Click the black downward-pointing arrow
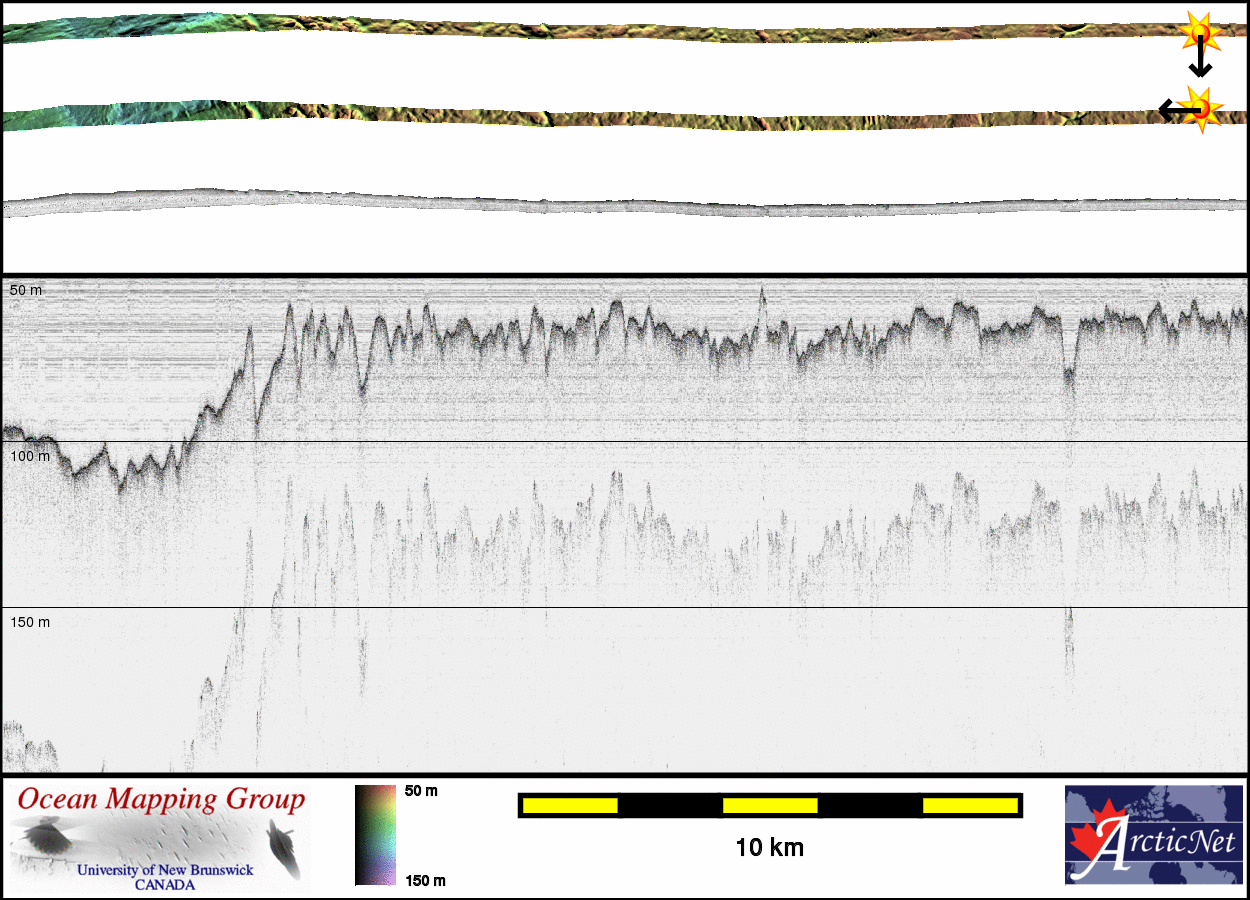The height and width of the screenshot is (900, 1250). click(1199, 63)
